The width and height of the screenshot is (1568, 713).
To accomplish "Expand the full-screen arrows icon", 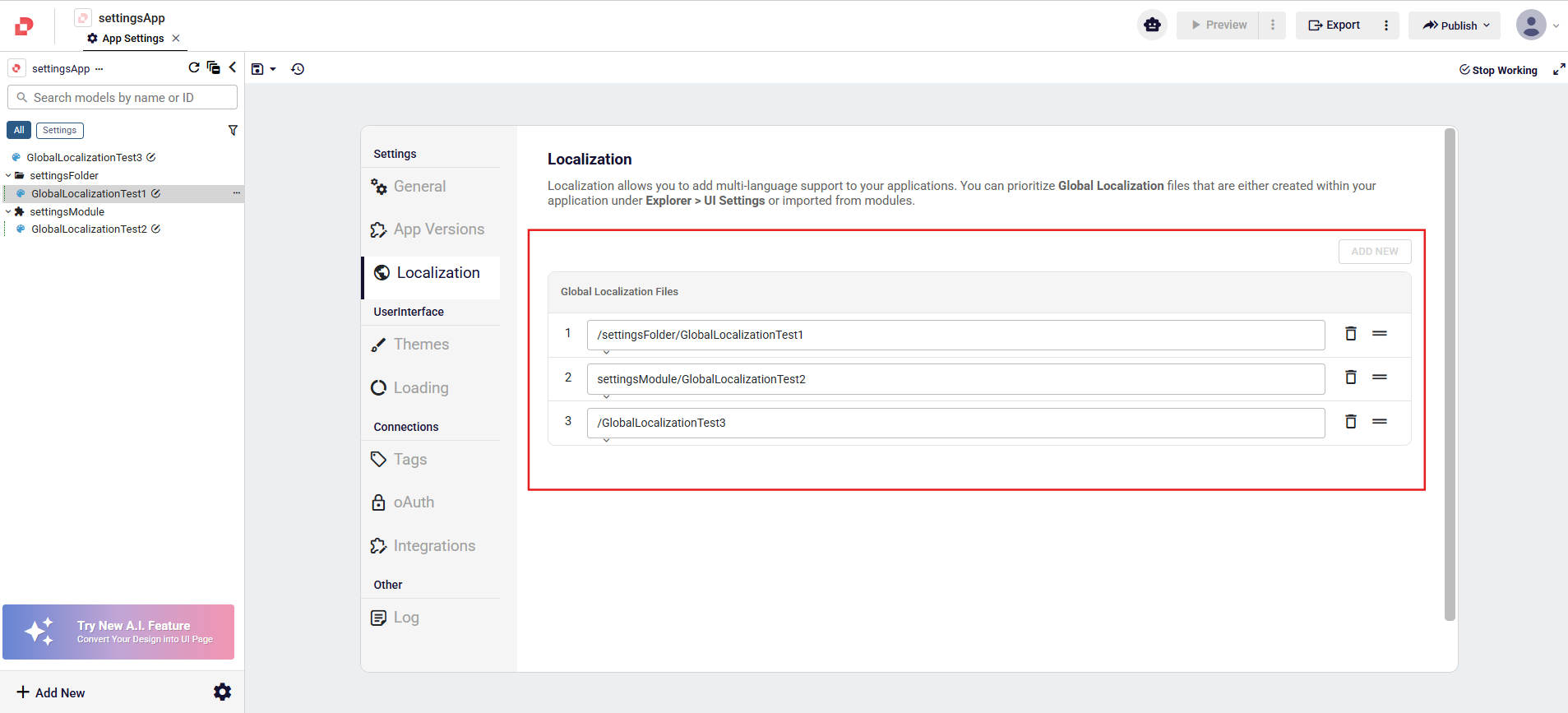I will 1558,70.
